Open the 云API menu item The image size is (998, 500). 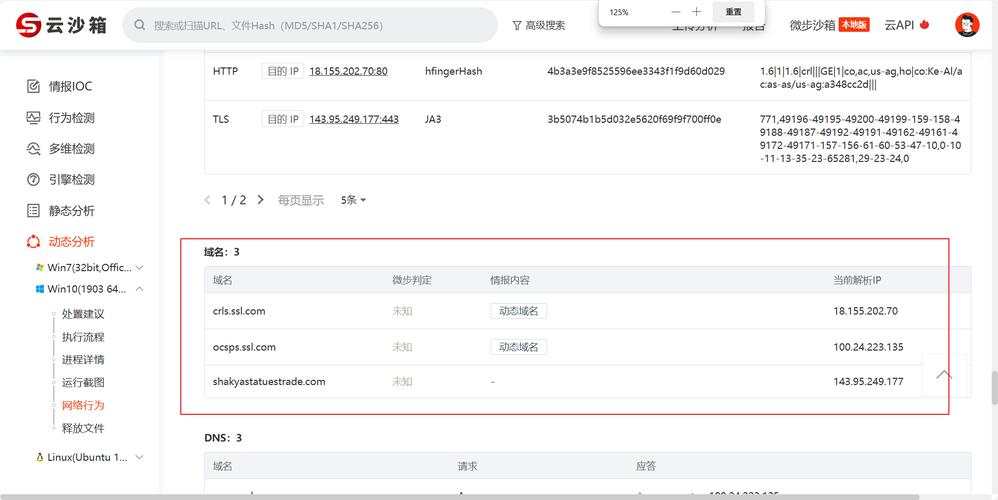907,25
